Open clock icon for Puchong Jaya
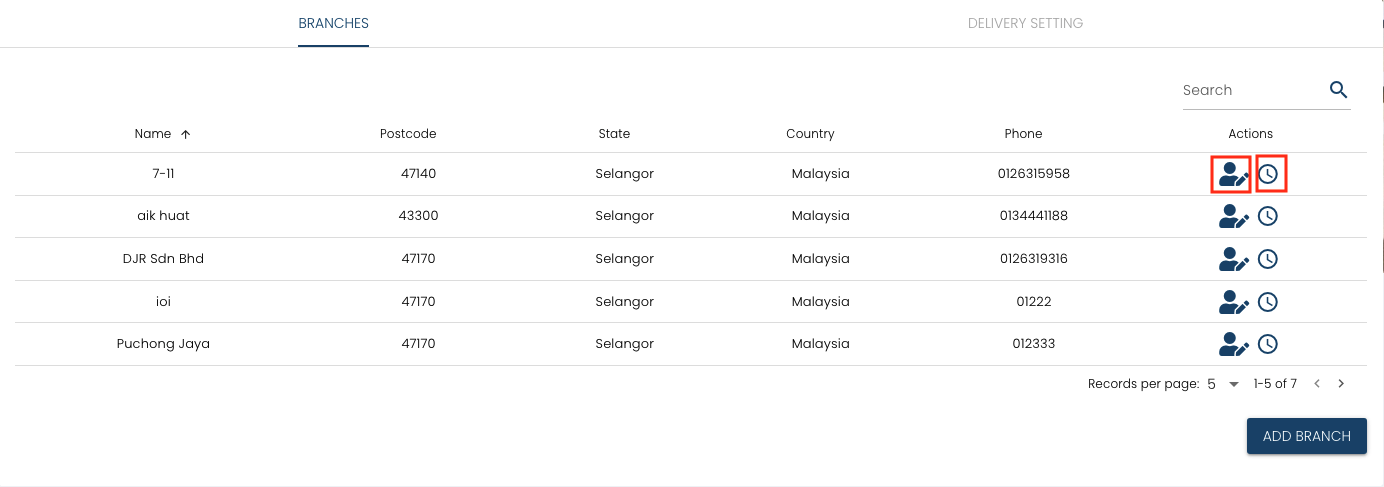This screenshot has width=1384, height=487. (x=1268, y=344)
